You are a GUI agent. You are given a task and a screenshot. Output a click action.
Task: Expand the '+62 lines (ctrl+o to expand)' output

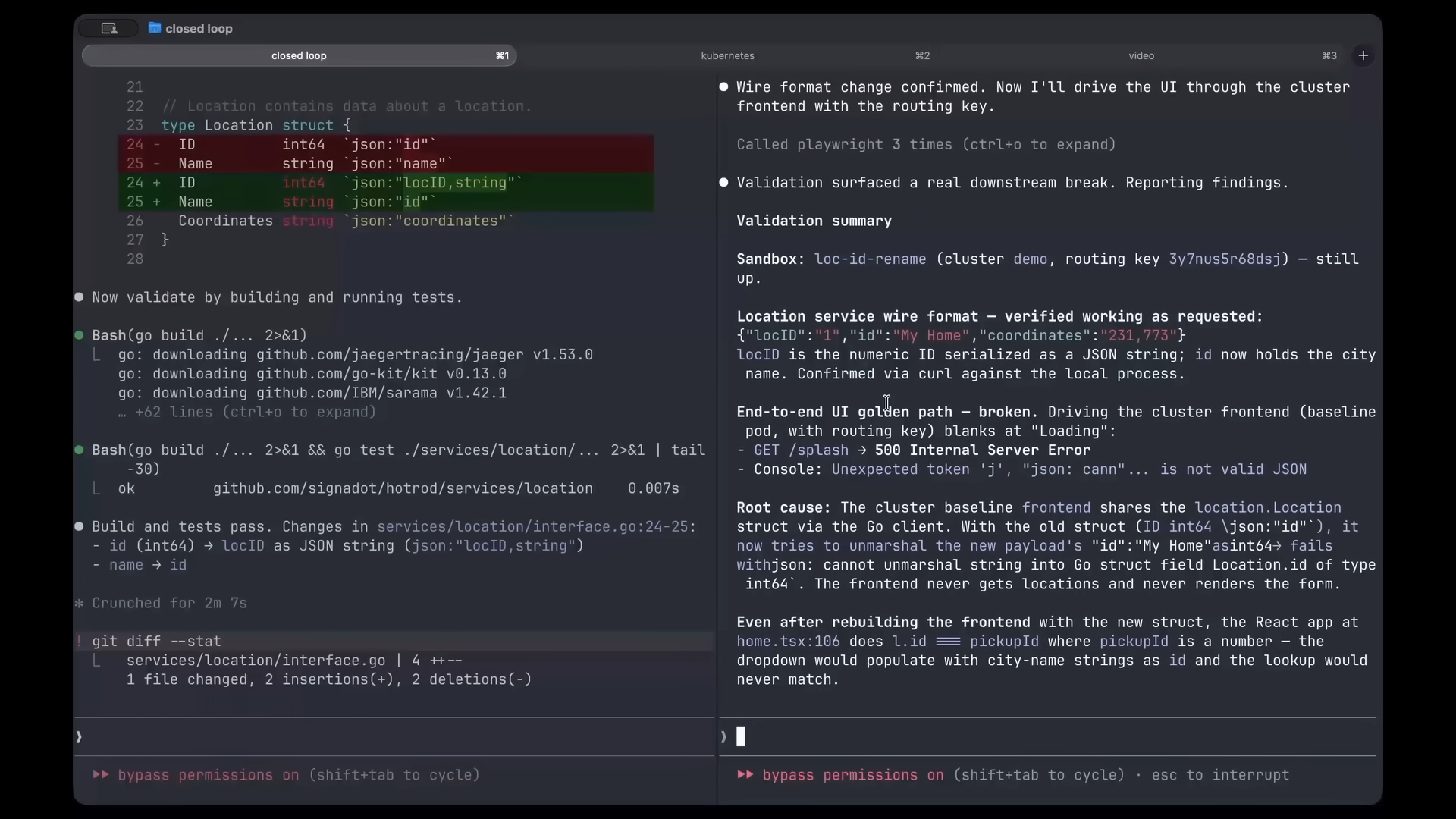(x=247, y=413)
